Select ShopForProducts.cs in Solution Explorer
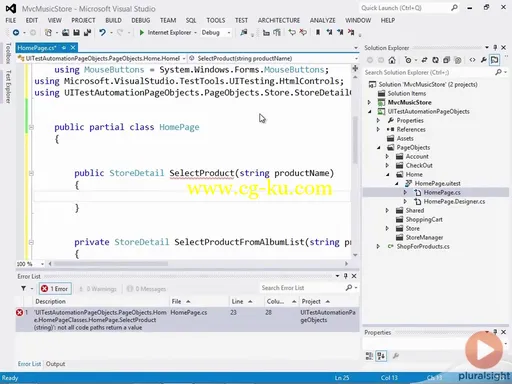The height and width of the screenshot is (384, 512). [423, 246]
